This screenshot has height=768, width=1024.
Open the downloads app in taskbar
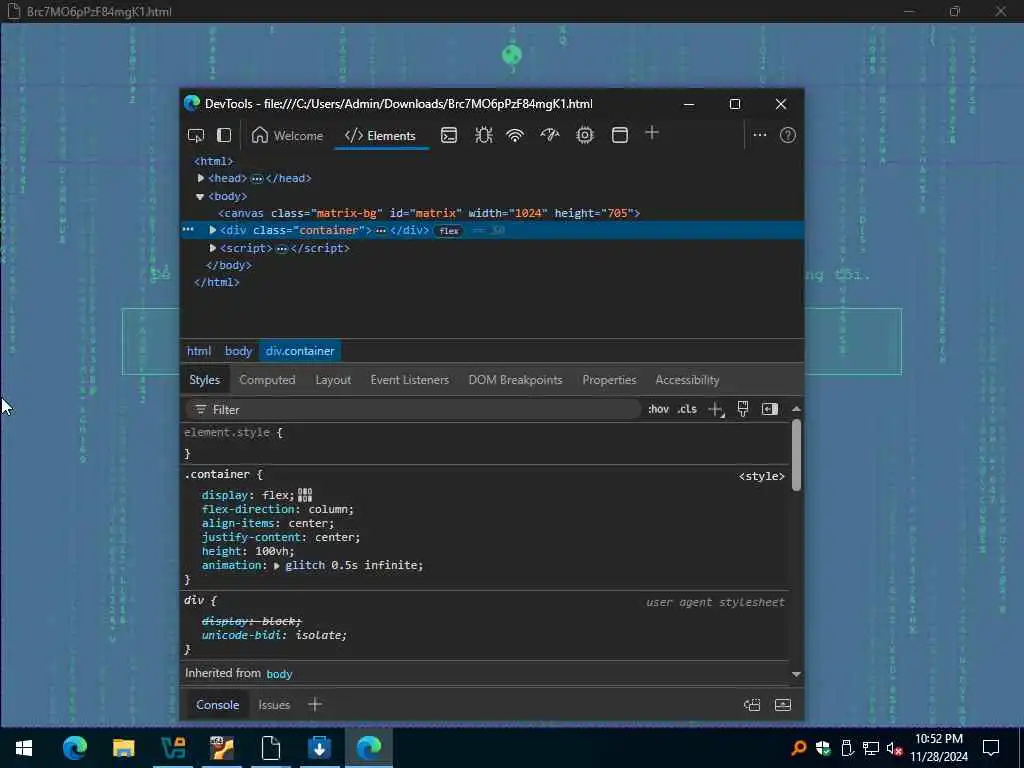tap(319, 747)
